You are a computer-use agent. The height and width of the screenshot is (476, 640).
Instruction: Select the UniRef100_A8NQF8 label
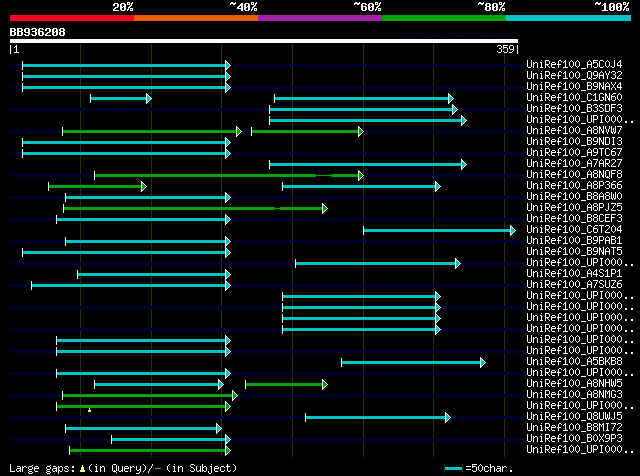(x=574, y=174)
